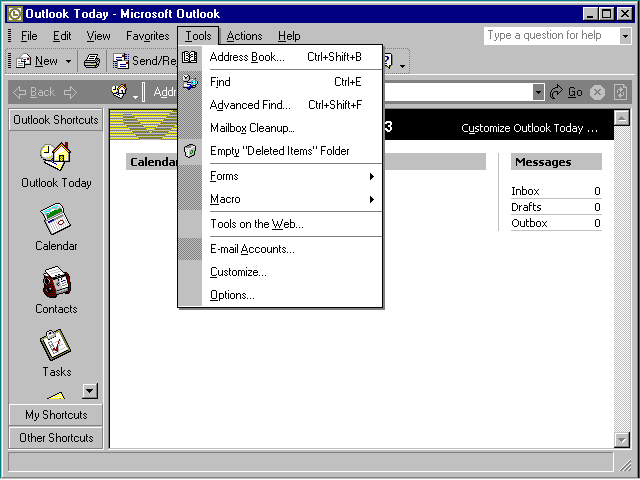Choose E-mail Accounts menu item
This screenshot has height=480, width=640.
[x=252, y=249]
